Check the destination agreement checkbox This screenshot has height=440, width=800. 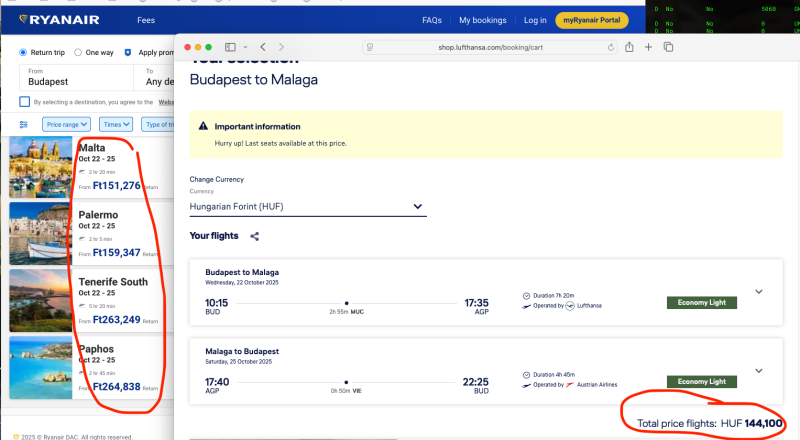point(25,101)
